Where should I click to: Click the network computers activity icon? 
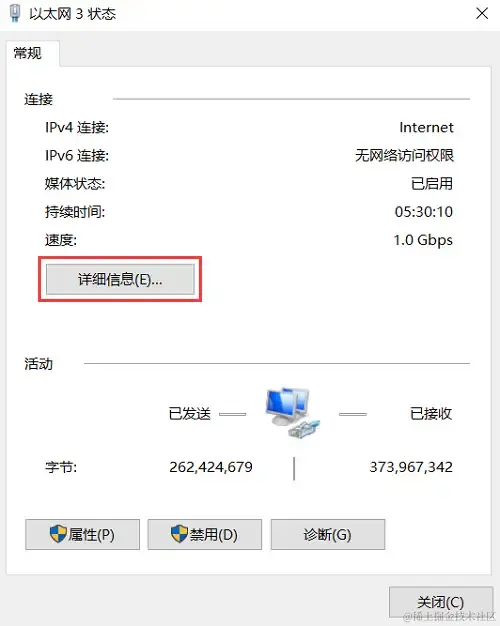coord(293,413)
